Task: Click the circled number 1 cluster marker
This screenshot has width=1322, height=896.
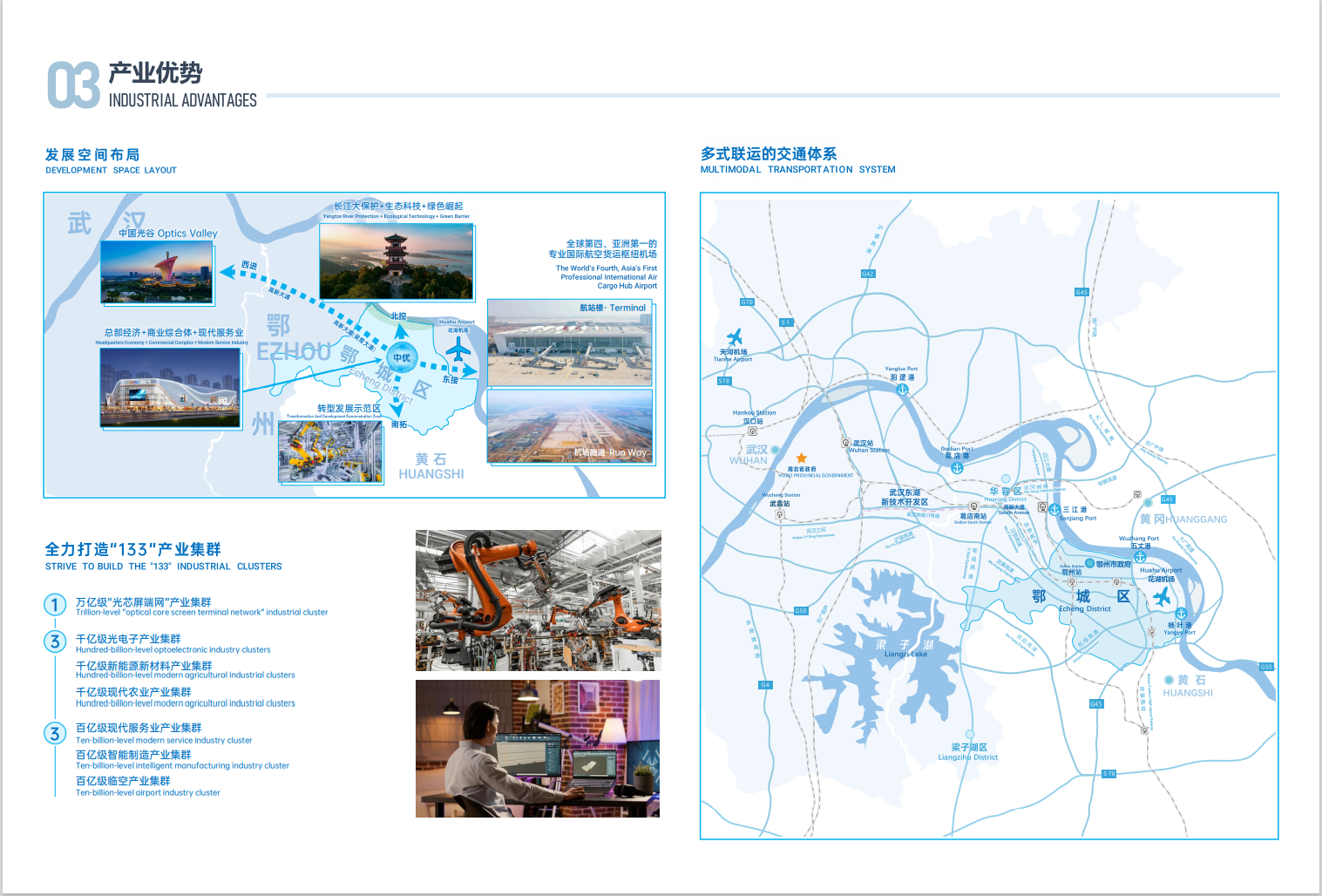Action: [x=55, y=605]
